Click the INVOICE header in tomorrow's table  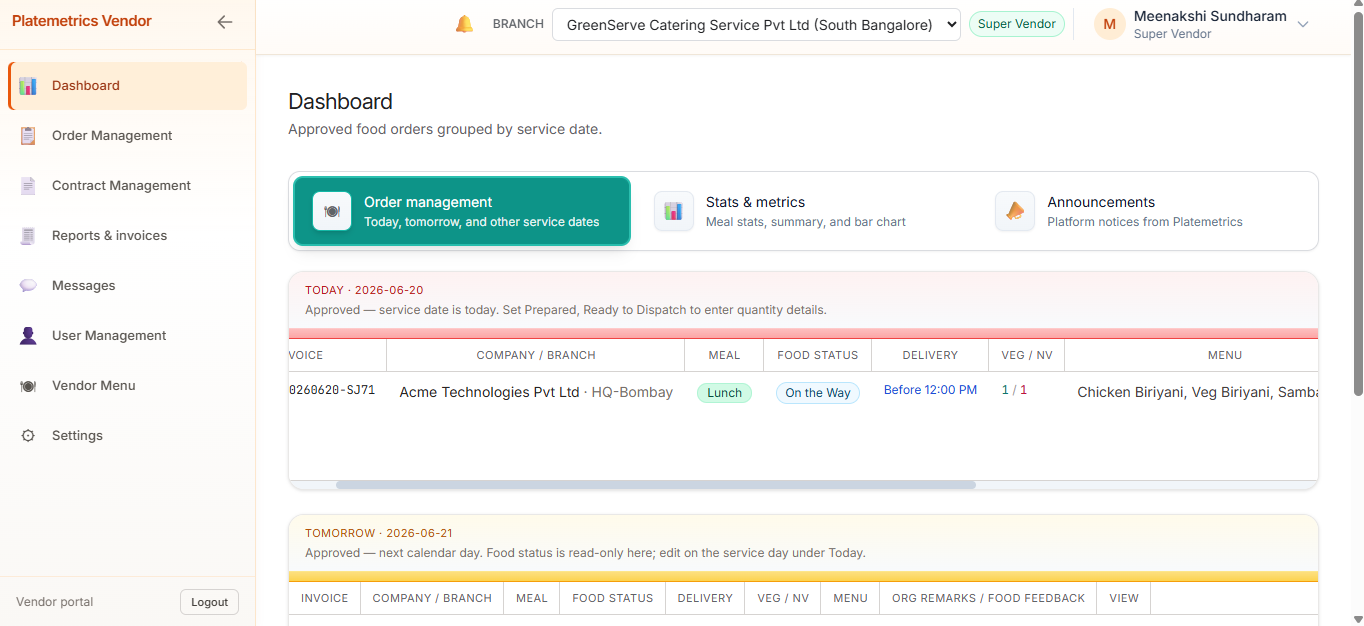click(x=325, y=598)
